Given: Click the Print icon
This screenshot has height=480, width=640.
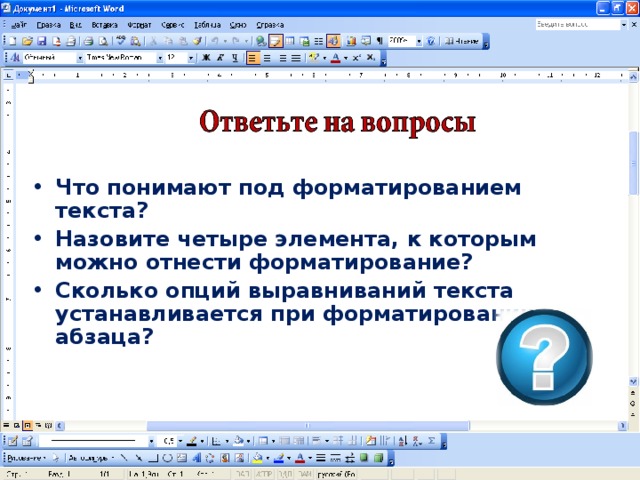Looking at the screenshot, I should click(x=88, y=41).
